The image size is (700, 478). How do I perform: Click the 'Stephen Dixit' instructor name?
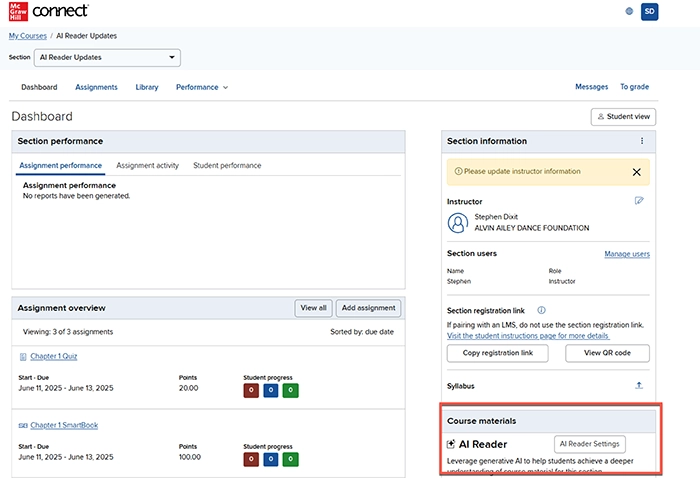pyautogui.click(x=496, y=217)
